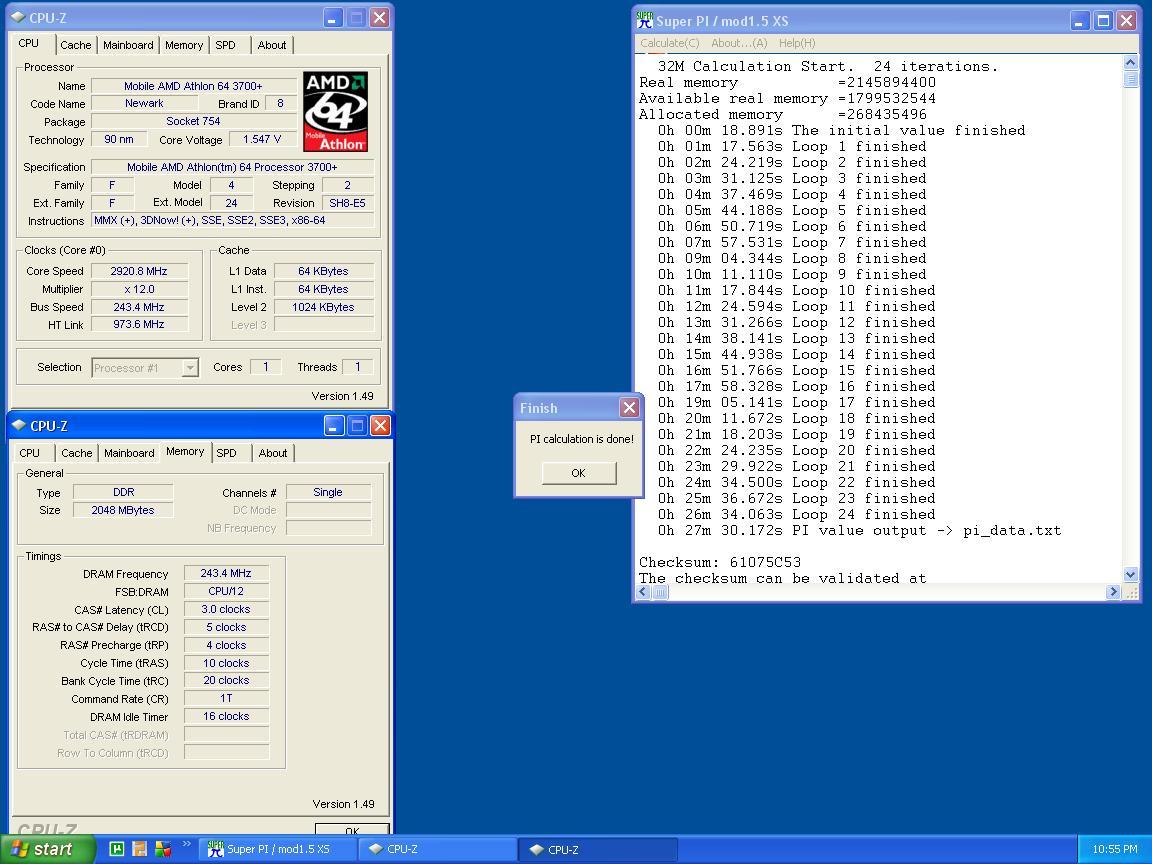Maximize the Super PI window

1103,21
